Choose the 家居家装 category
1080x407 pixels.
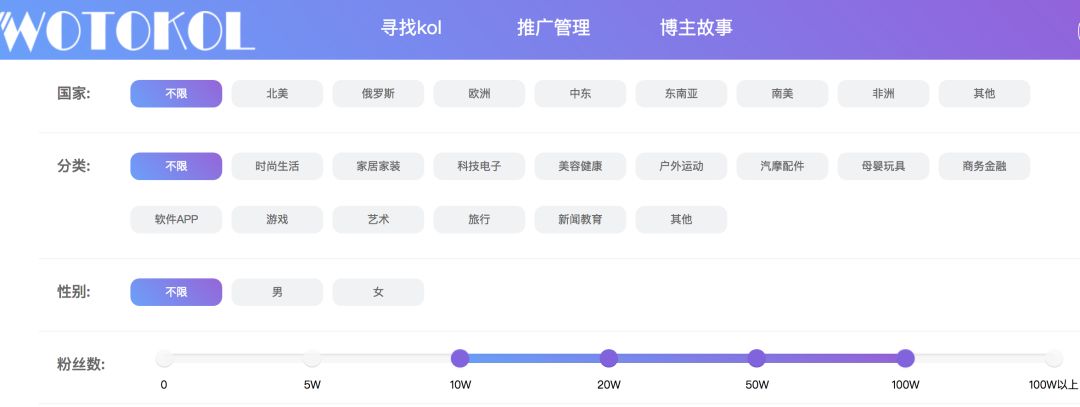pos(378,166)
